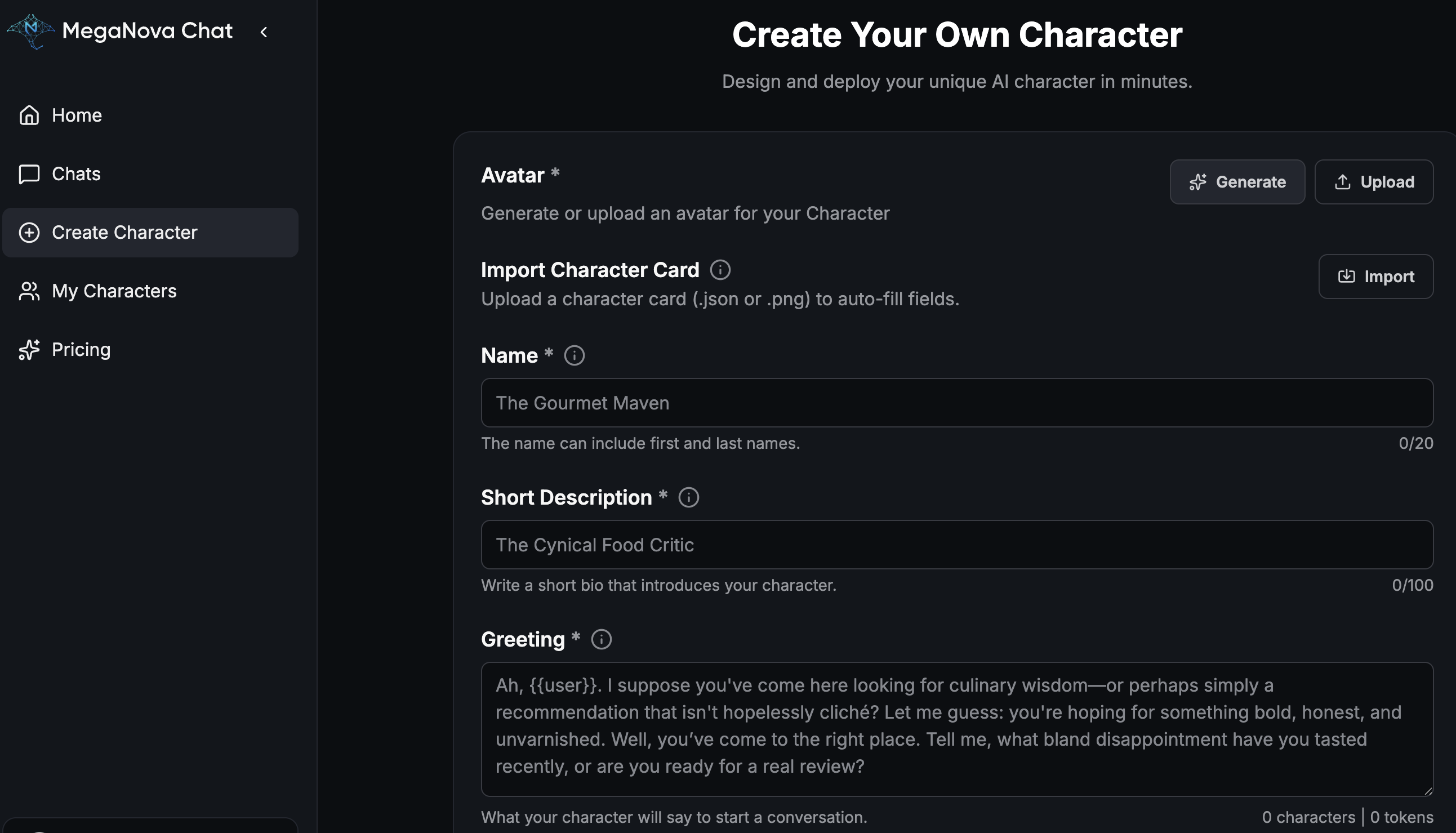Image resolution: width=1456 pixels, height=833 pixels.
Task: Click the MegaNova Chat logo icon
Action: pos(30,31)
